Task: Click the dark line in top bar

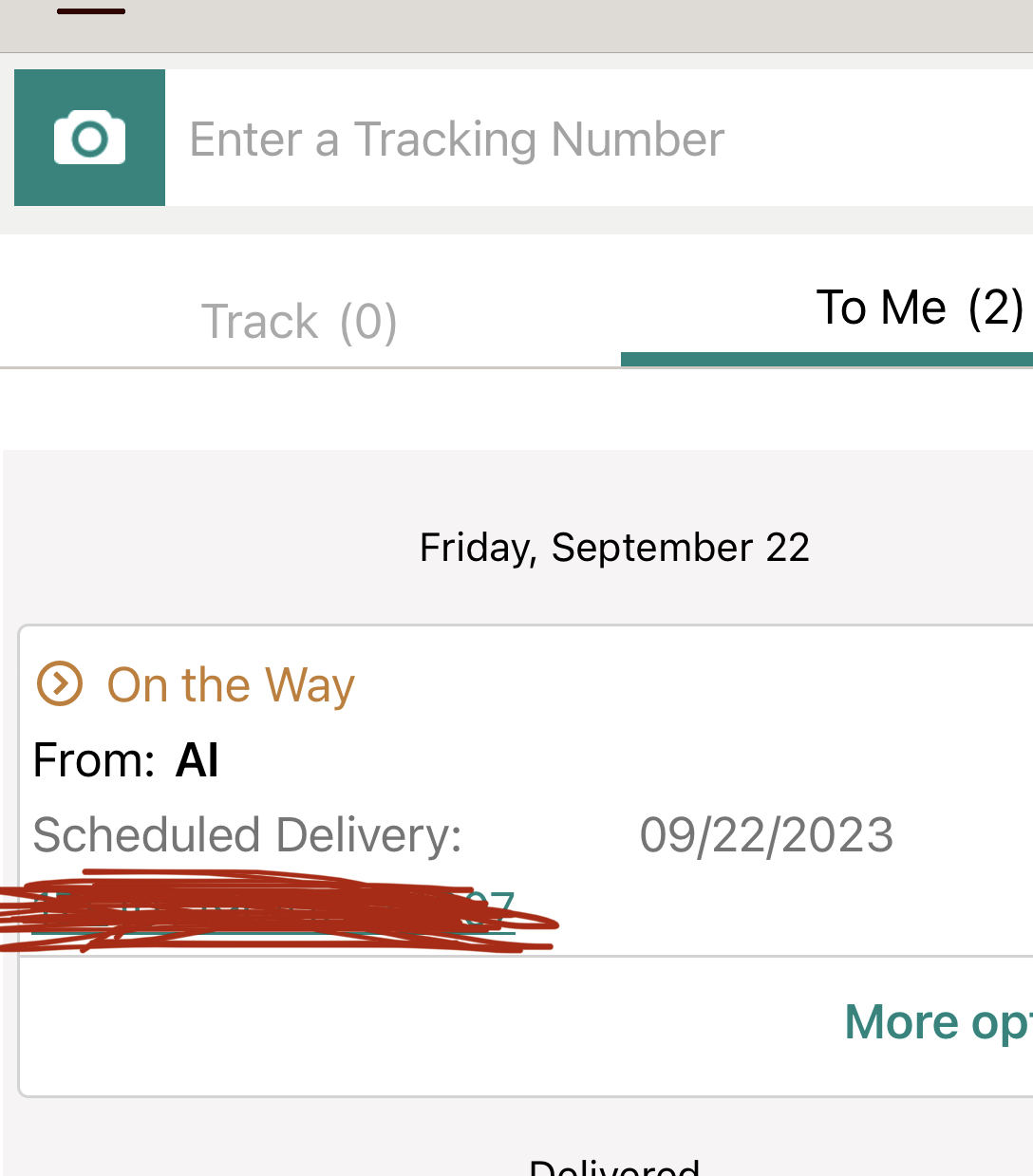Action: point(91,11)
